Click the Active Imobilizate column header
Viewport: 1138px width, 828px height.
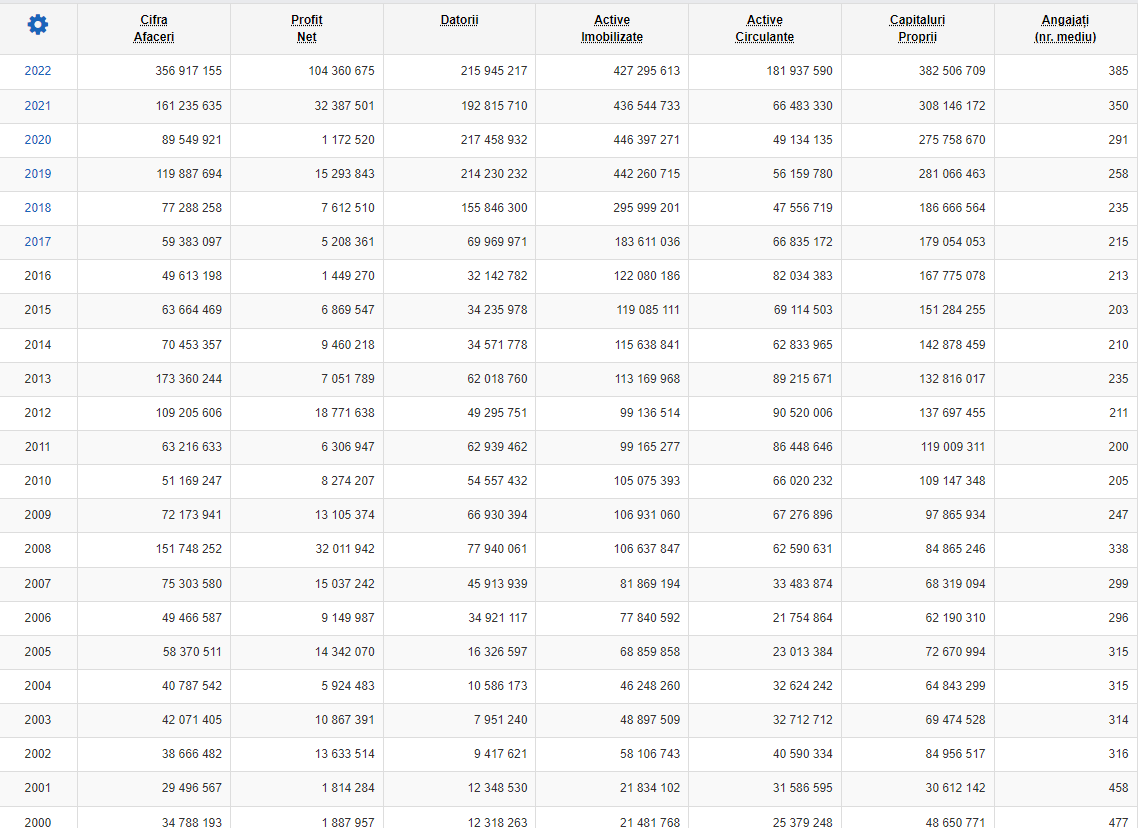(612, 28)
